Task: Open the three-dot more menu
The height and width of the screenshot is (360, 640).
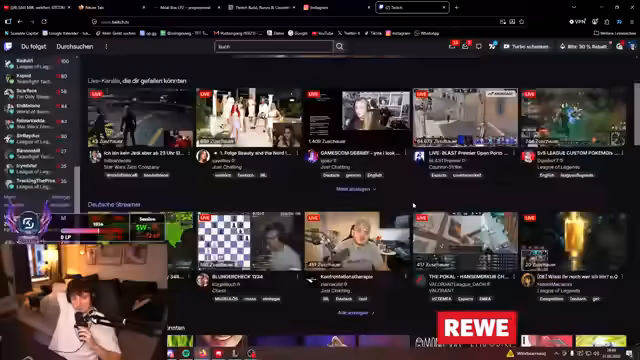Action: (x=106, y=47)
